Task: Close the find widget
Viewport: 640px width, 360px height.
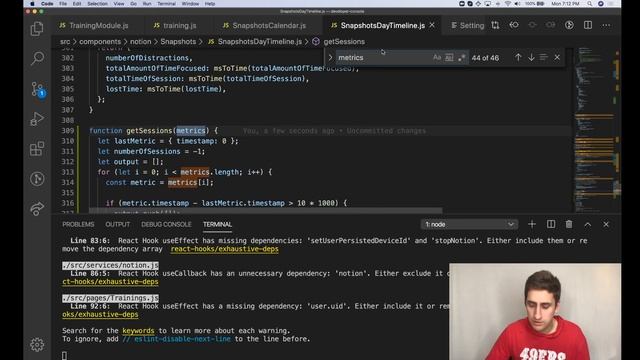Action: 557,58
